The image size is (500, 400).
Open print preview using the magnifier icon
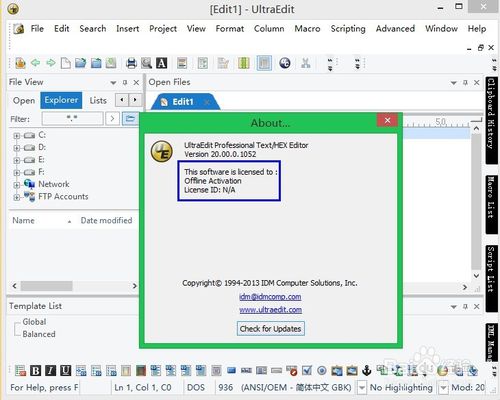point(146,63)
